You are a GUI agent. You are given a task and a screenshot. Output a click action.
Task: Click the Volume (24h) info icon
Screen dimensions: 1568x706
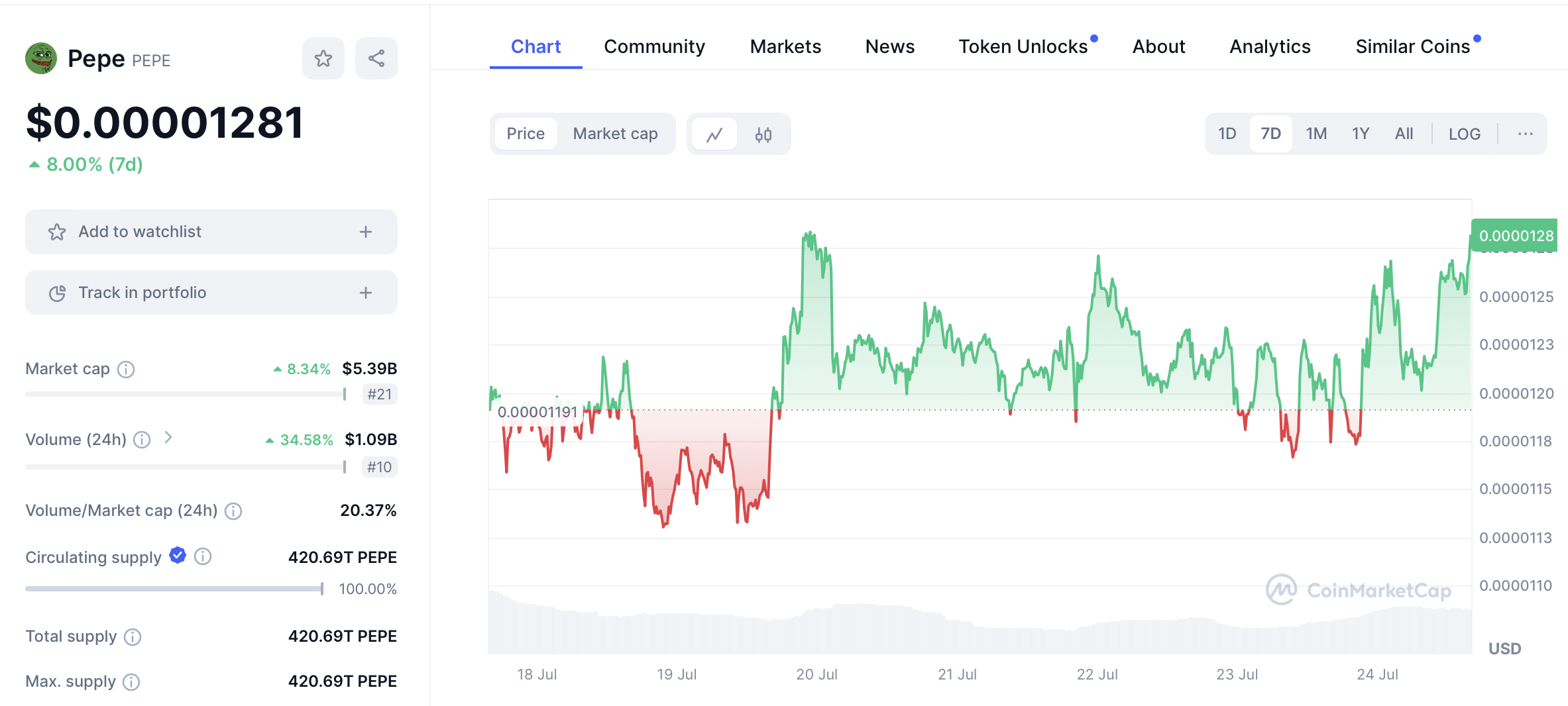pyautogui.click(x=142, y=440)
